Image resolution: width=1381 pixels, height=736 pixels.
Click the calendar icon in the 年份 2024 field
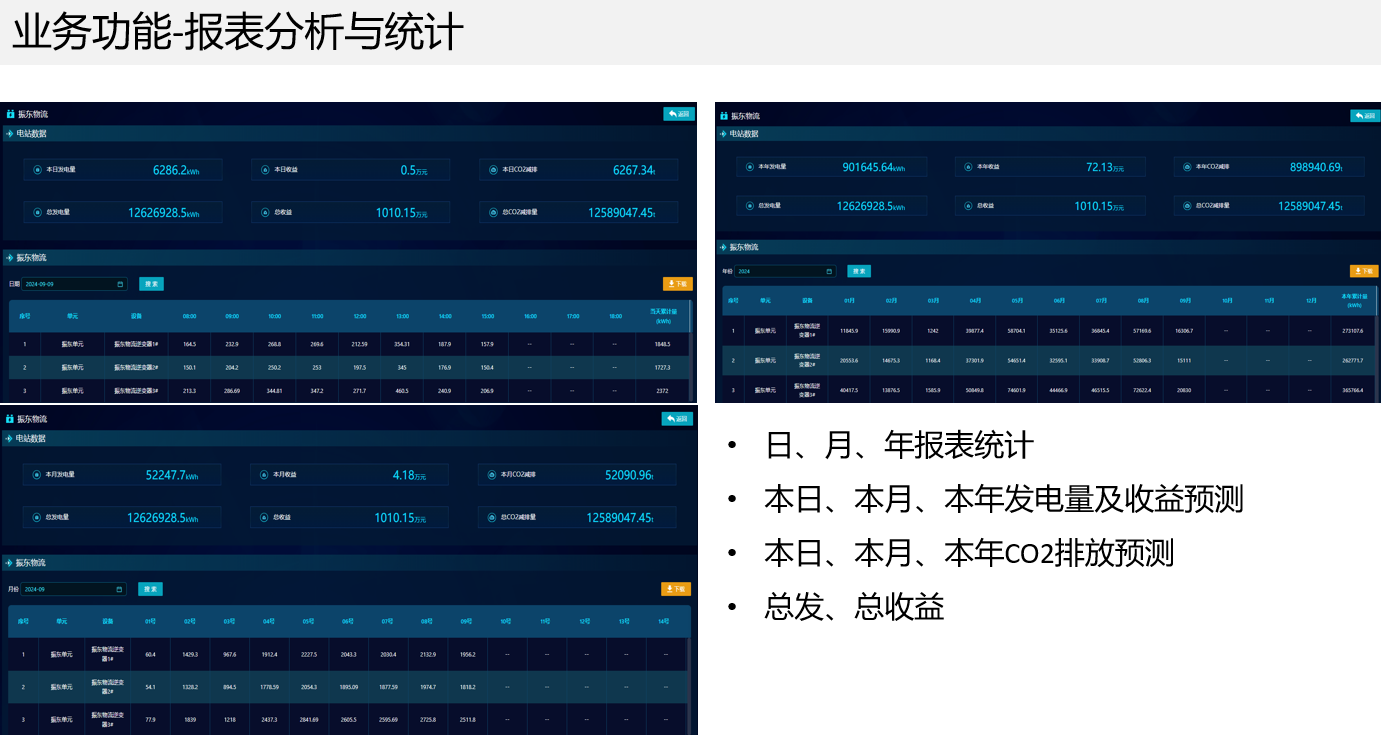[x=829, y=271]
